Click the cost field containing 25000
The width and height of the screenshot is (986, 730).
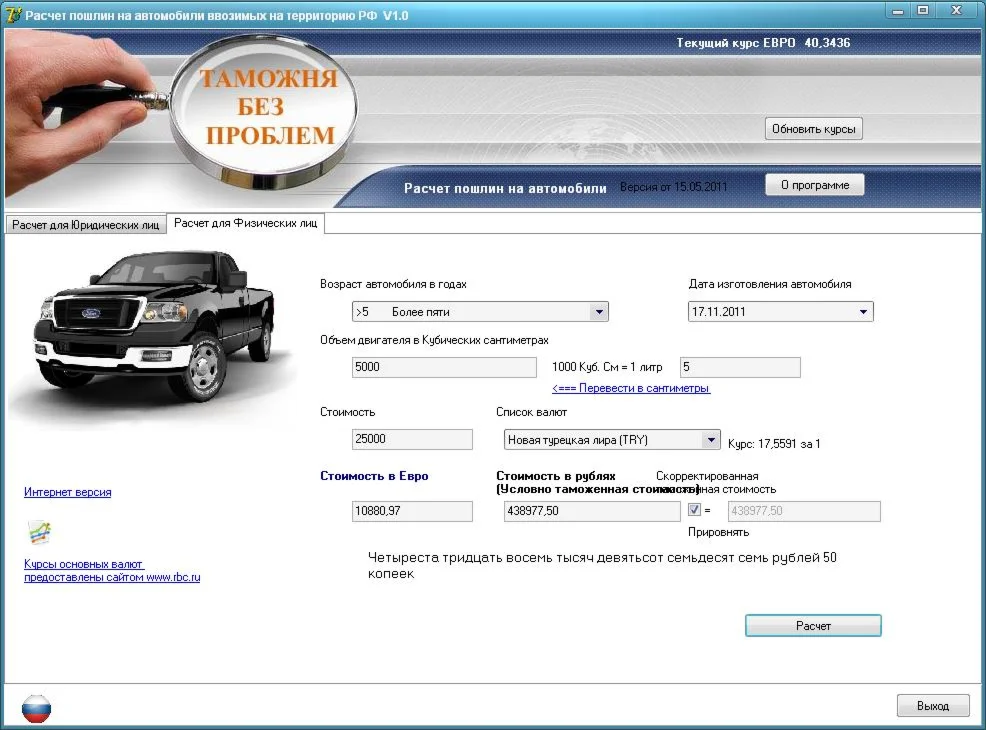click(411, 439)
